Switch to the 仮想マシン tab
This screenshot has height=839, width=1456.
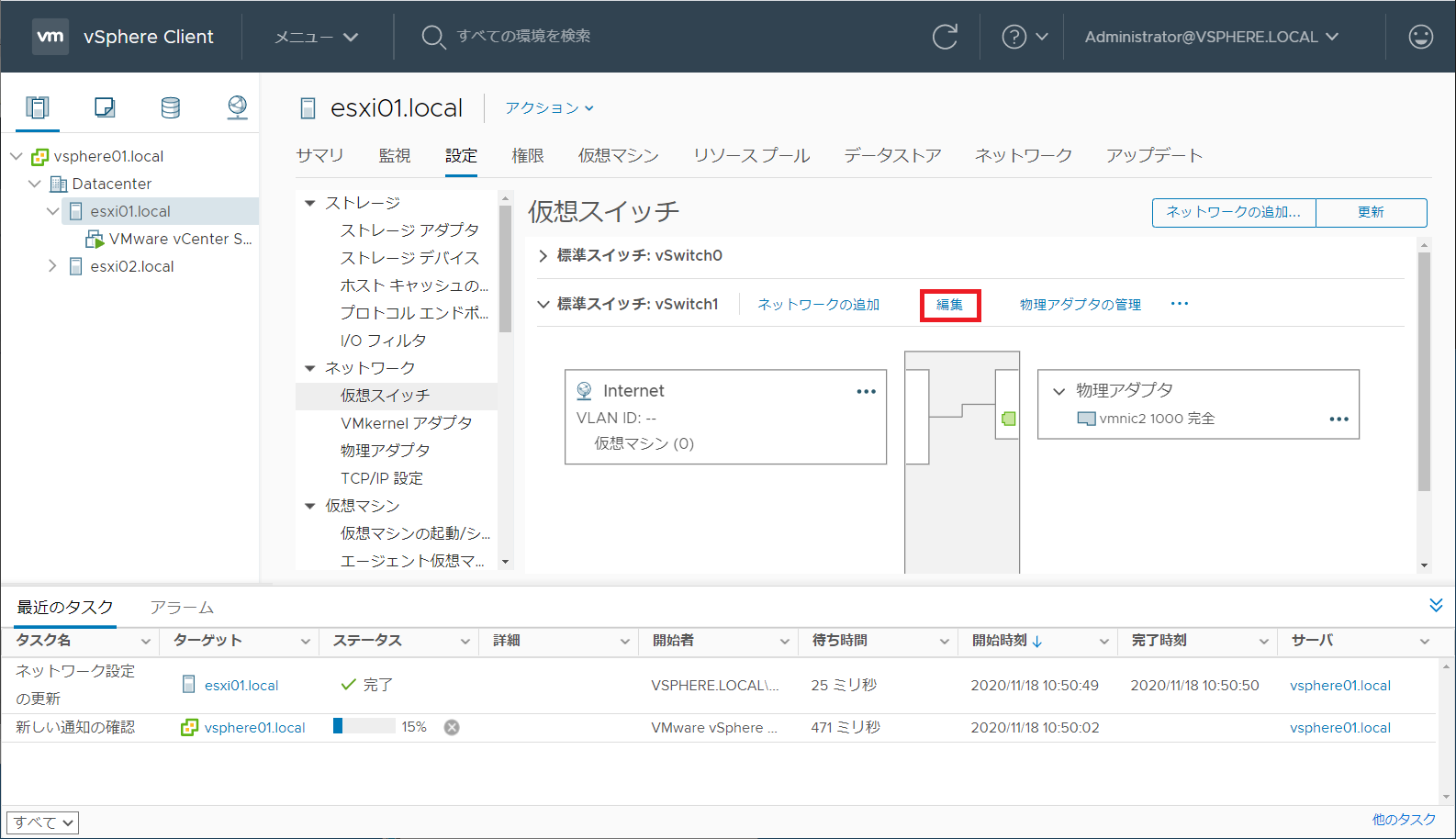[x=618, y=155]
